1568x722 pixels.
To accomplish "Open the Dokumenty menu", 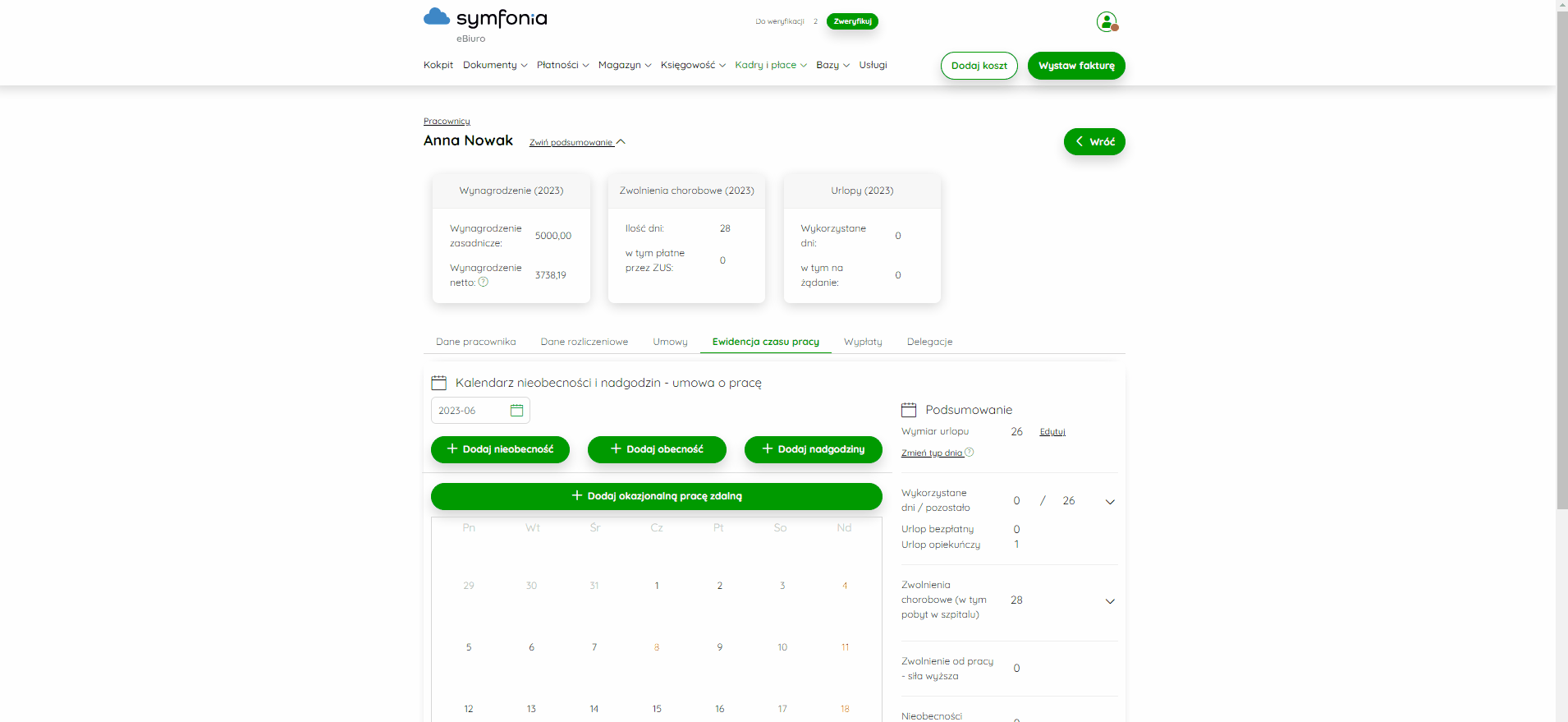I will [495, 65].
